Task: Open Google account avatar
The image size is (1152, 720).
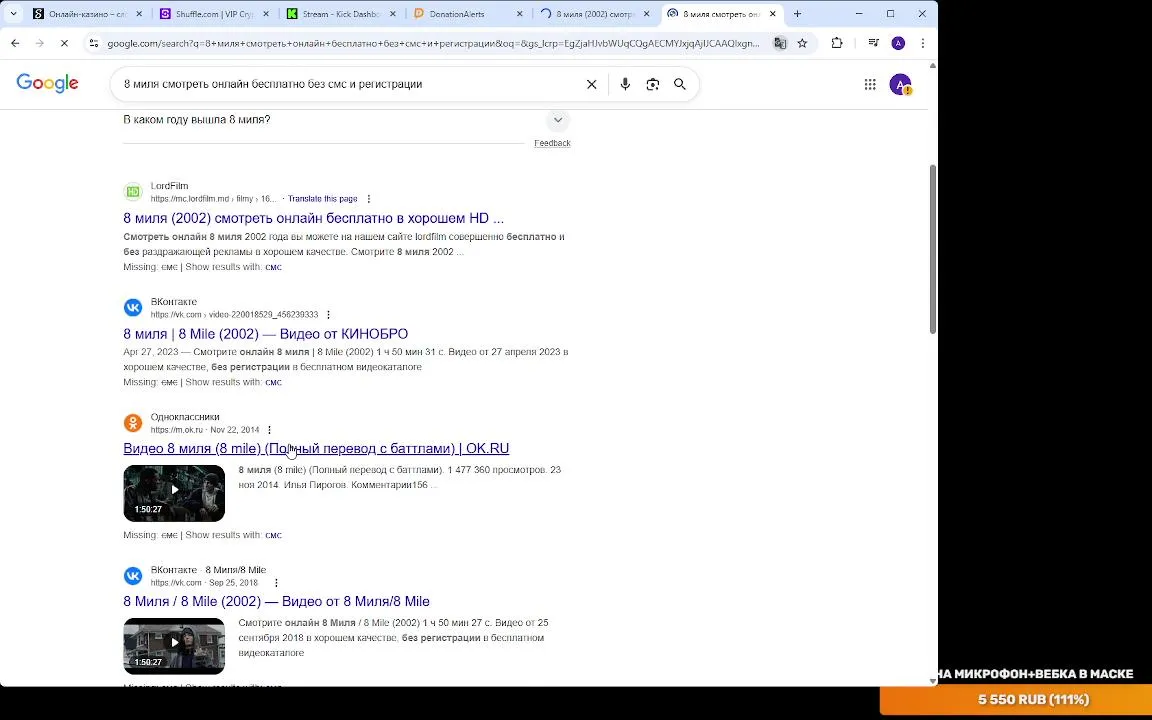Action: 900,84
